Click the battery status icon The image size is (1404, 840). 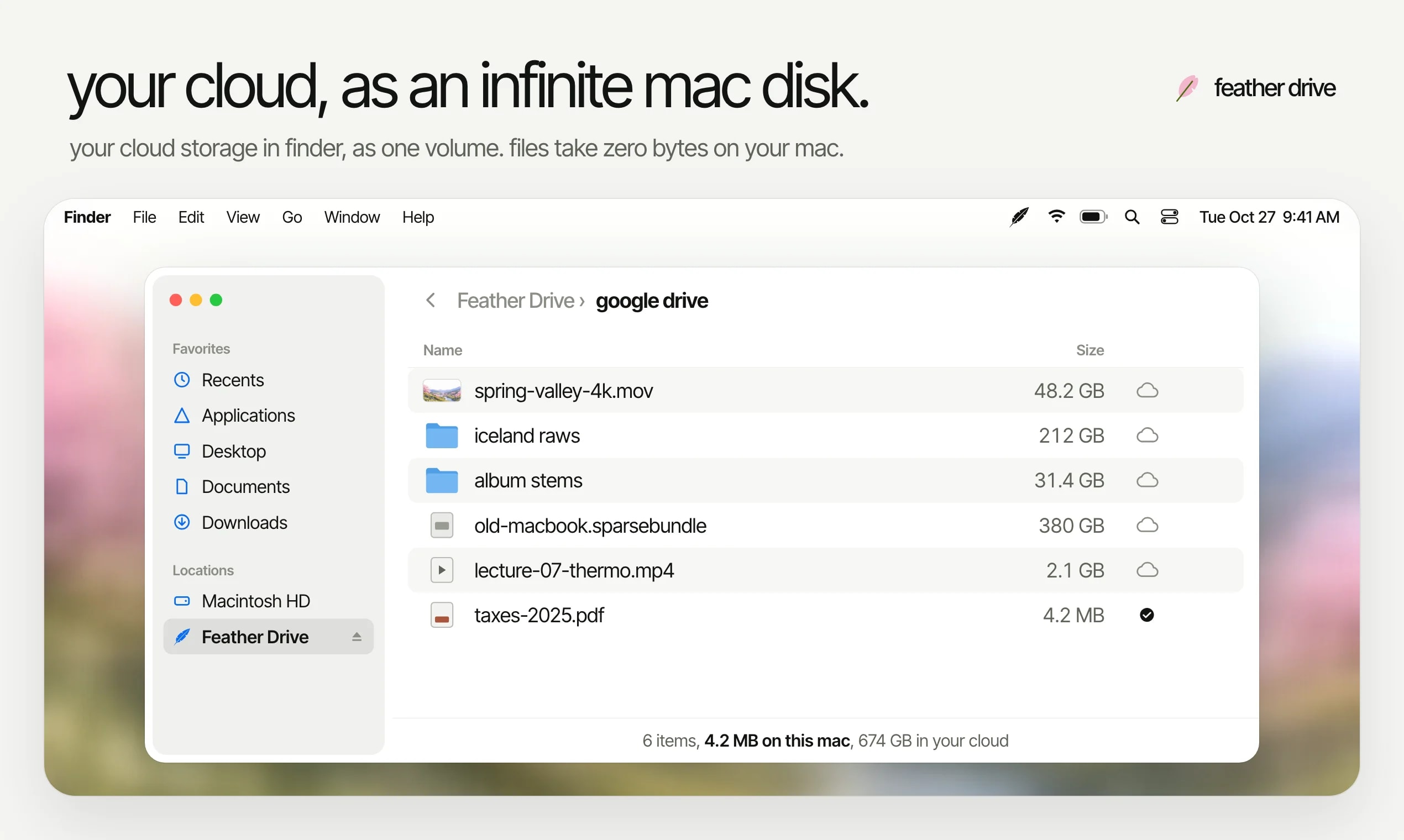coord(1093,217)
